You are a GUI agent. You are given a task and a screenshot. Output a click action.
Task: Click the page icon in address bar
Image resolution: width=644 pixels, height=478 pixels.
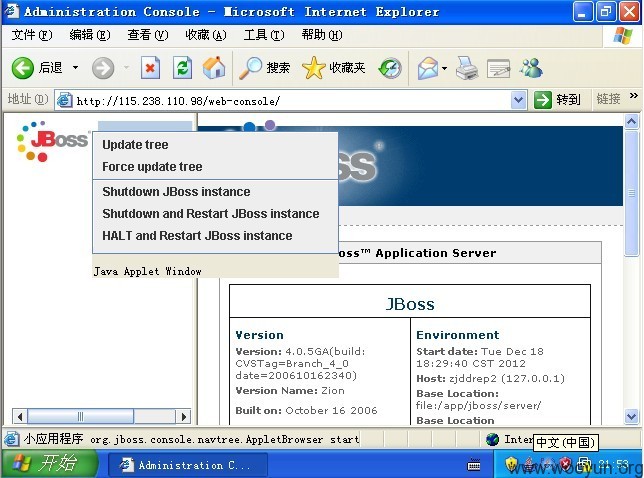pos(64,100)
